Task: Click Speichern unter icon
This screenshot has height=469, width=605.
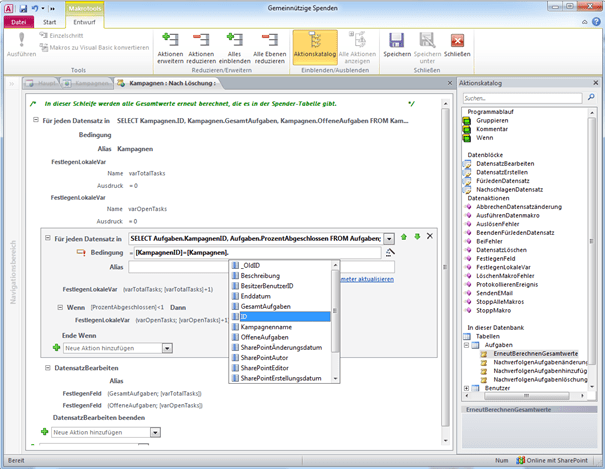Action: click(427, 40)
